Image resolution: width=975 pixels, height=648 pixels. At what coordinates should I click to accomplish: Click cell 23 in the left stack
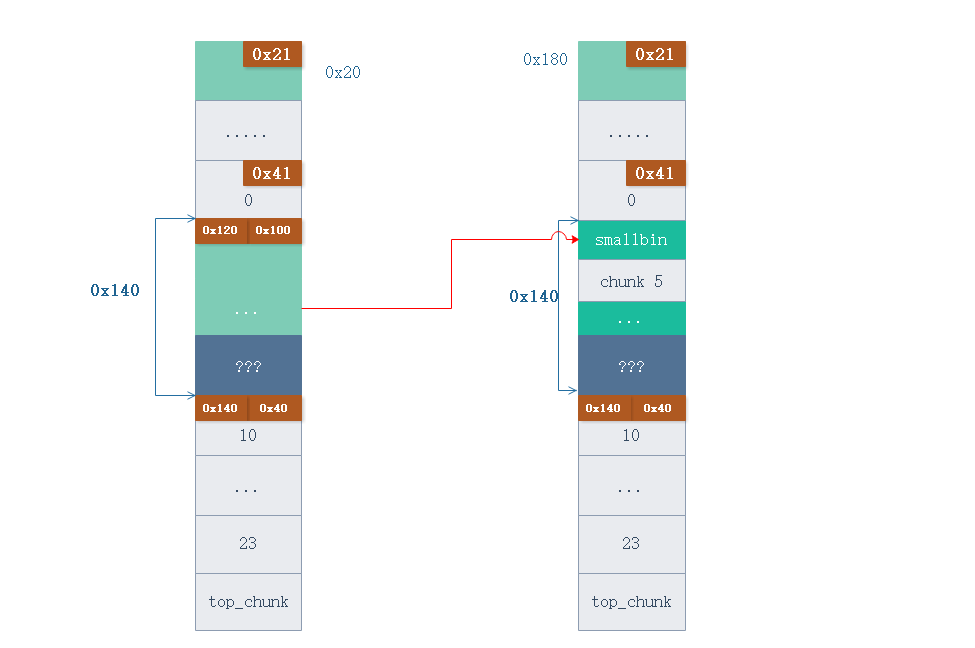click(248, 543)
